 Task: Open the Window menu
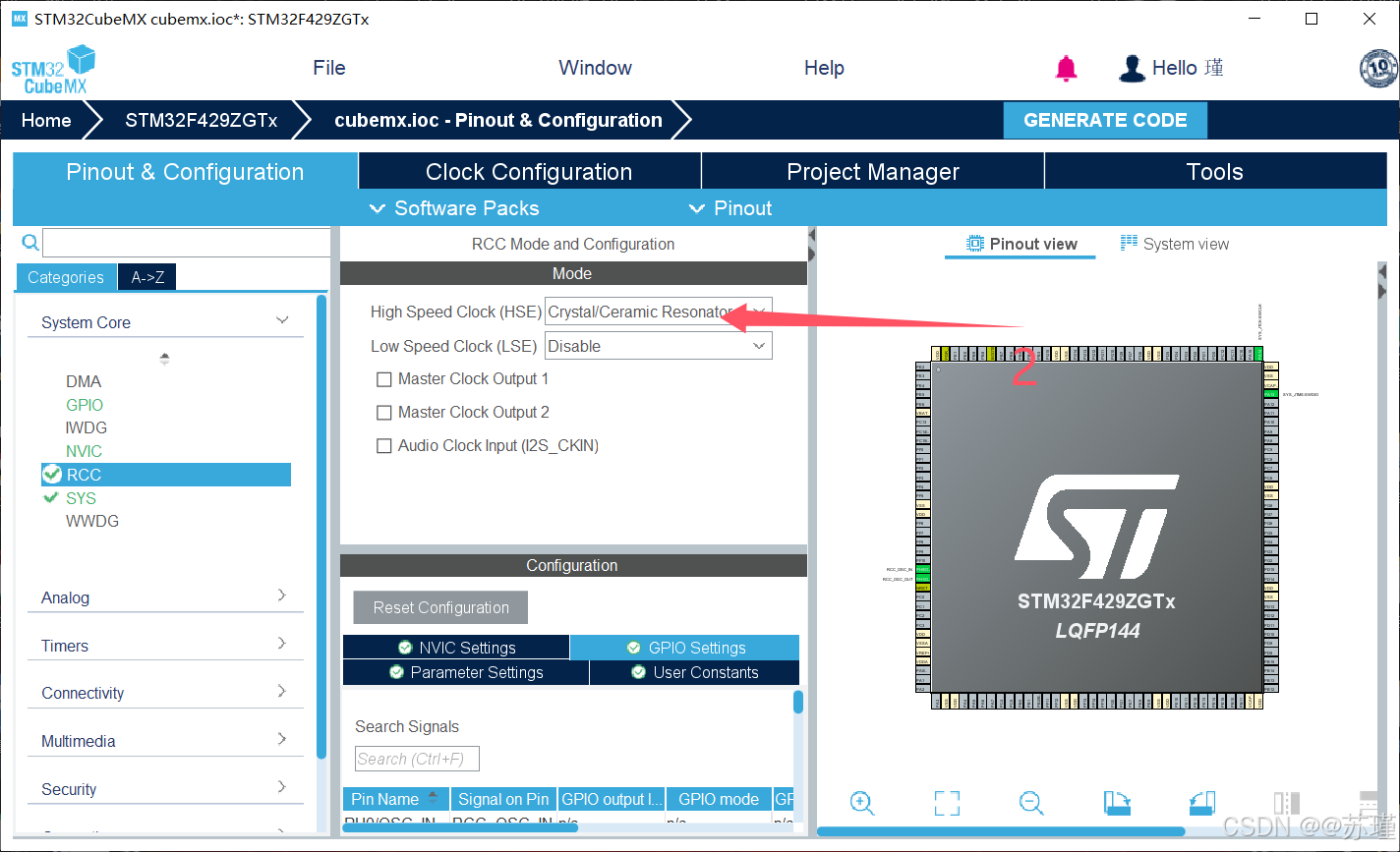tap(595, 68)
